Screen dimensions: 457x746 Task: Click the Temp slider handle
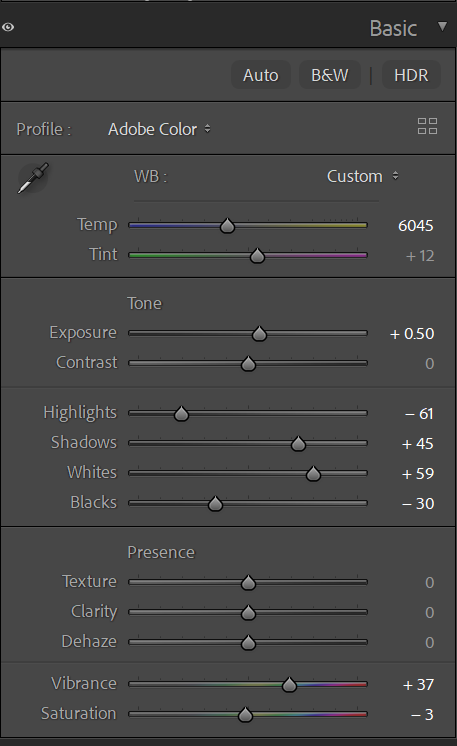coord(227,226)
